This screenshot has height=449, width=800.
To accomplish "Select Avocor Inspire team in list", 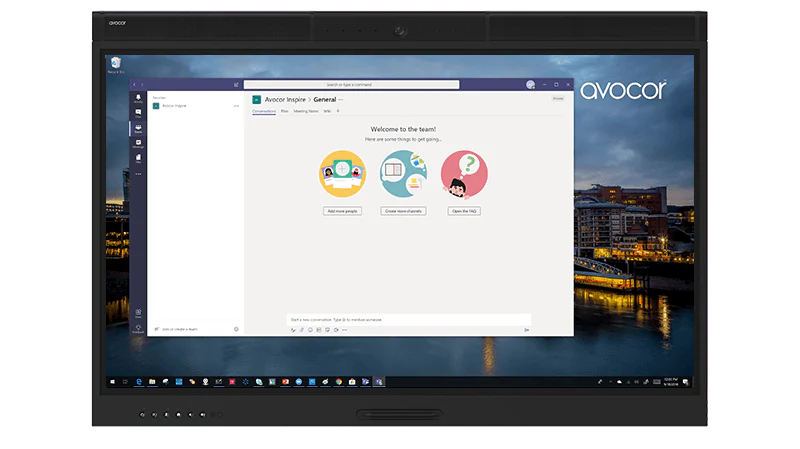I will (195, 106).
